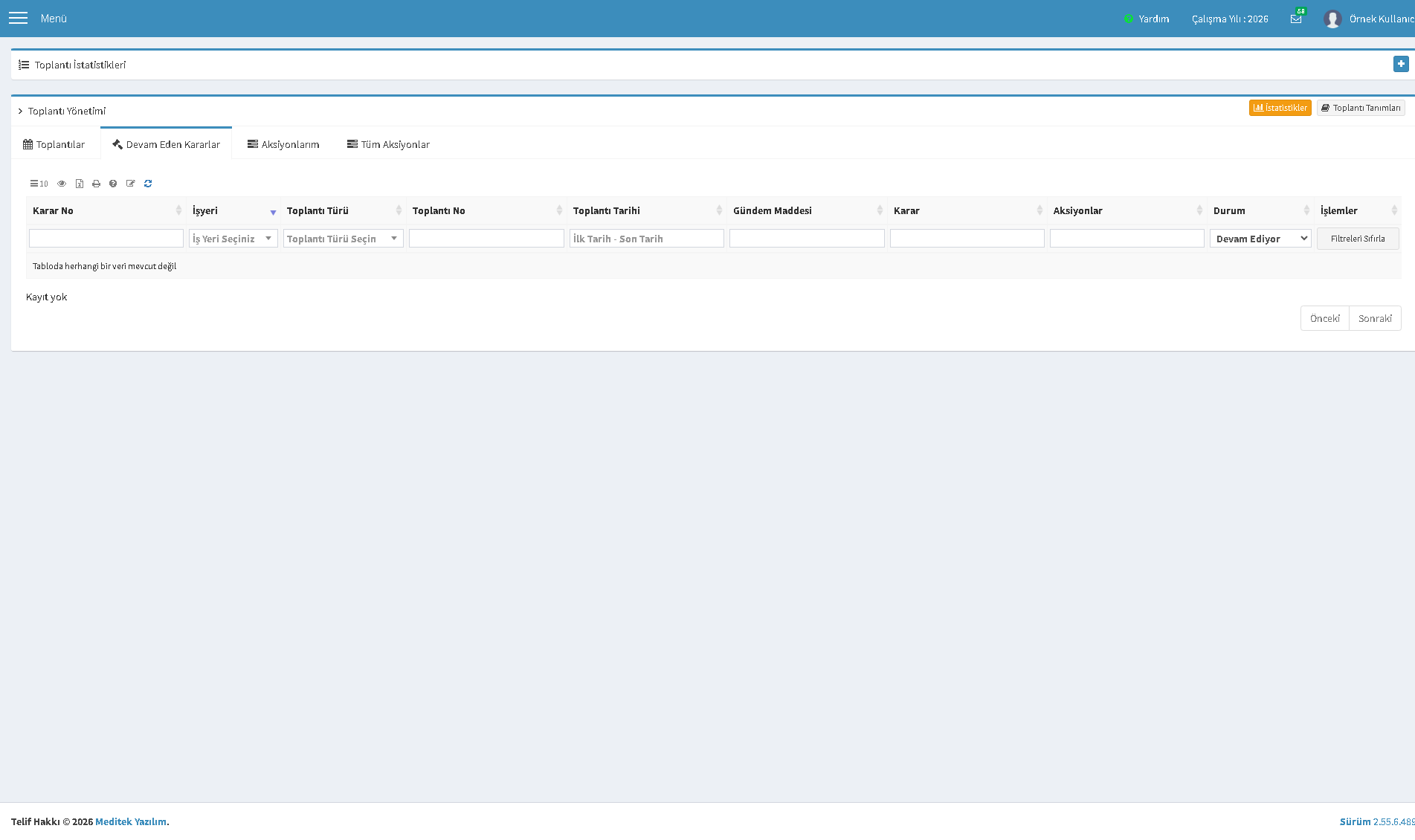The width and height of the screenshot is (1415, 840).
Task: Open the Meditek Yazılım footer link
Action: click(131, 821)
